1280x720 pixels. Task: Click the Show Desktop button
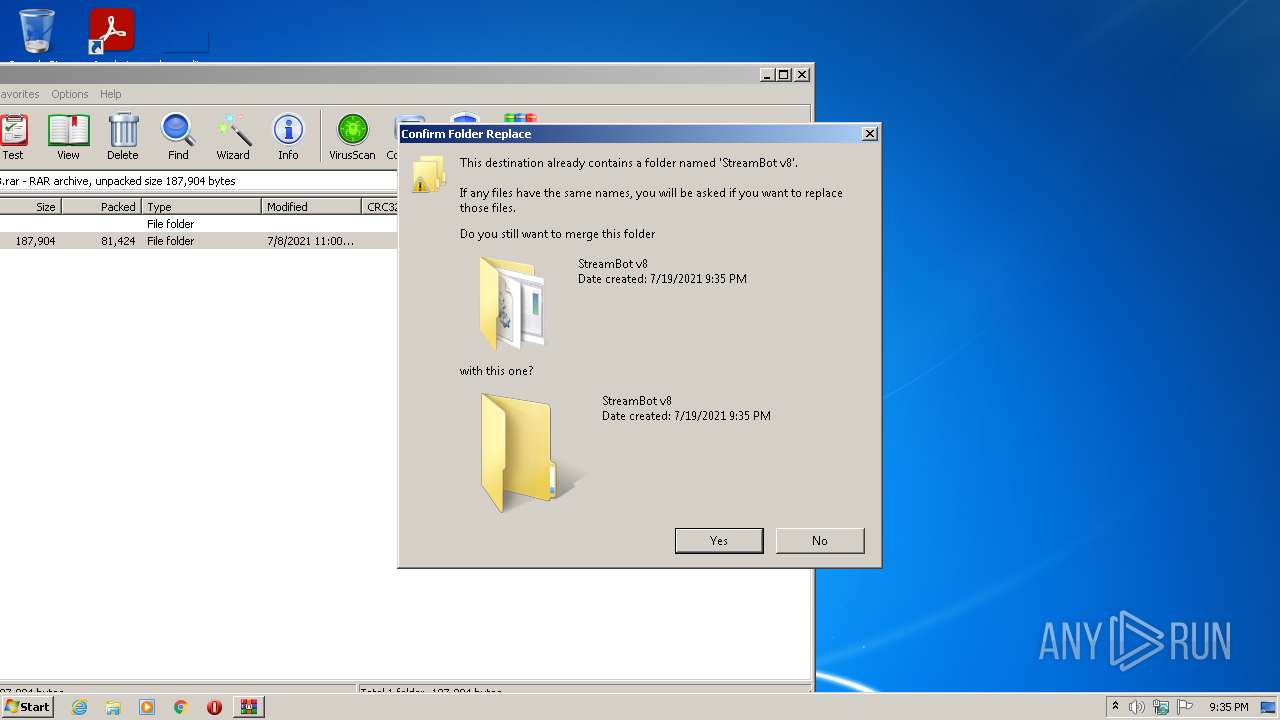click(x=1269, y=707)
